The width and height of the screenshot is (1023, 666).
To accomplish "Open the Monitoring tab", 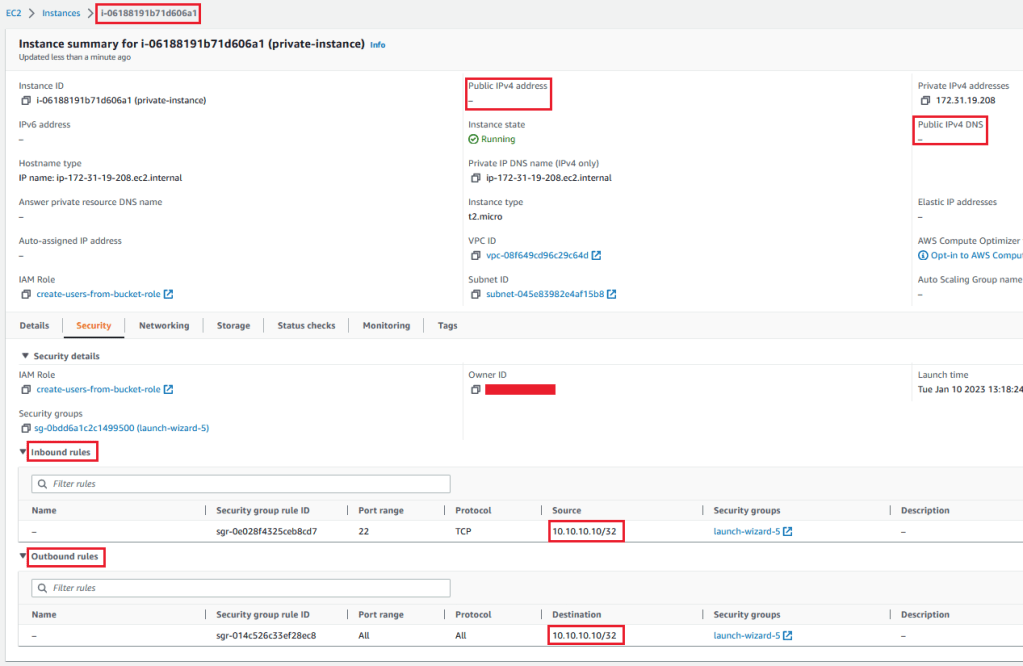I will pos(386,326).
